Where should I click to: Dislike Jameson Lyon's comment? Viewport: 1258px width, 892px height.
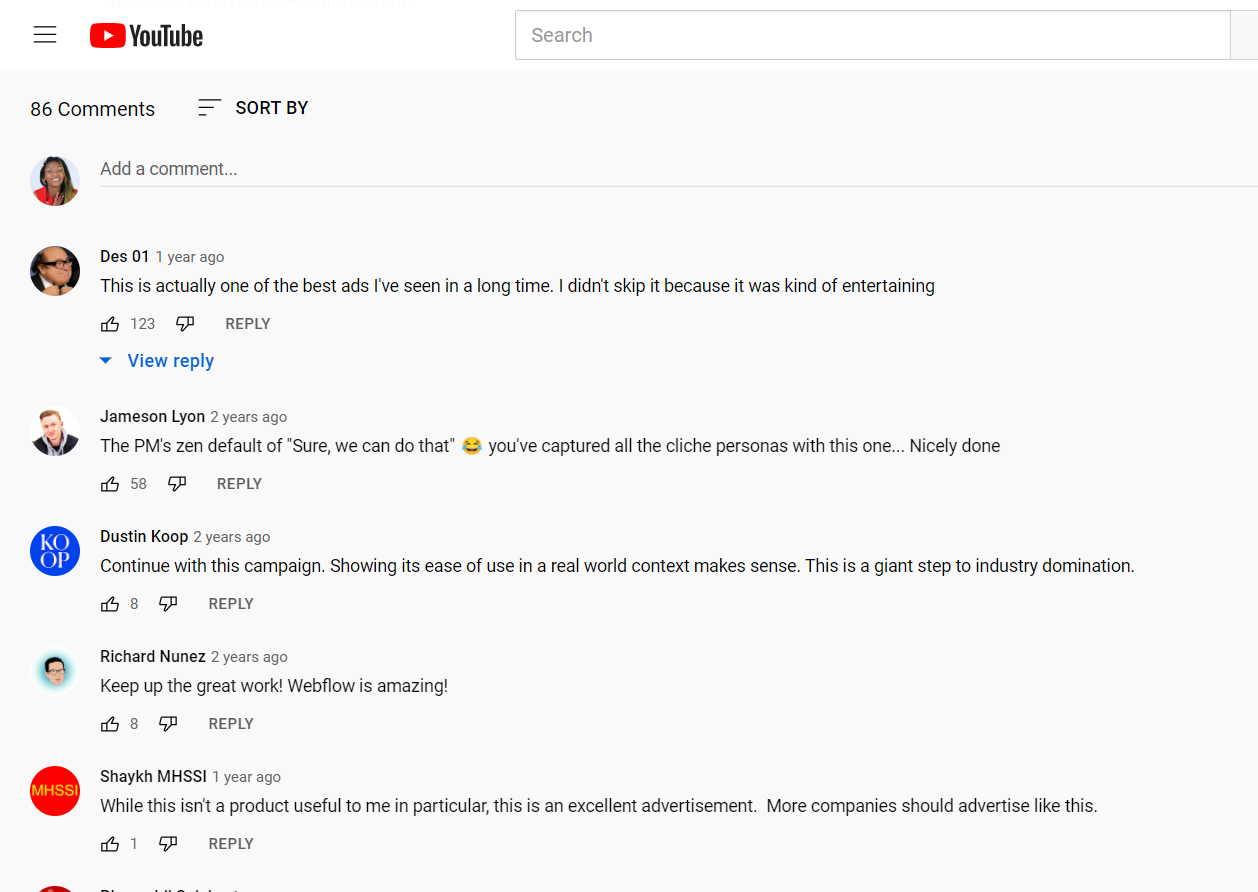(x=177, y=484)
